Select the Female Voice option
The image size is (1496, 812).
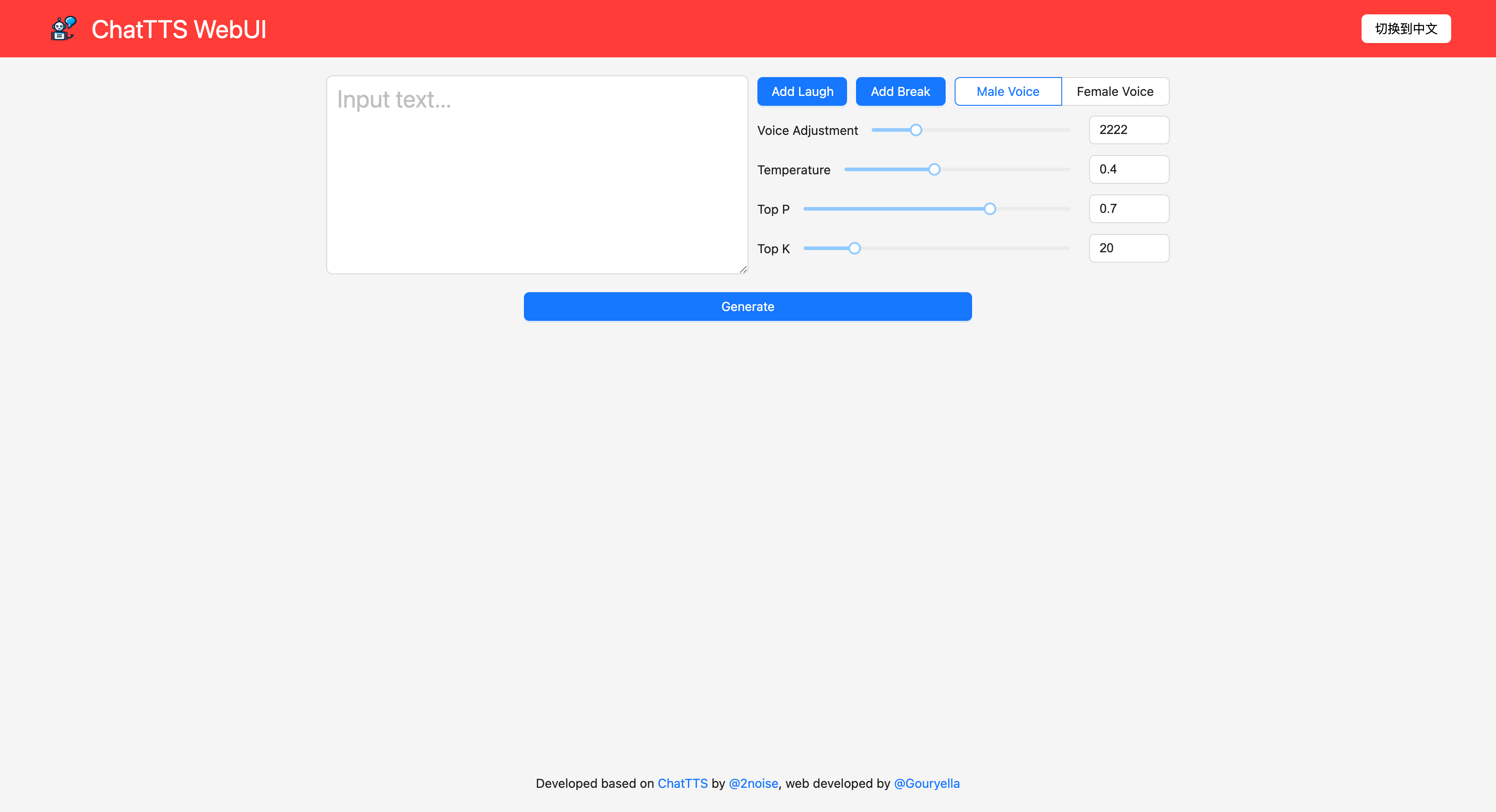coord(1115,91)
